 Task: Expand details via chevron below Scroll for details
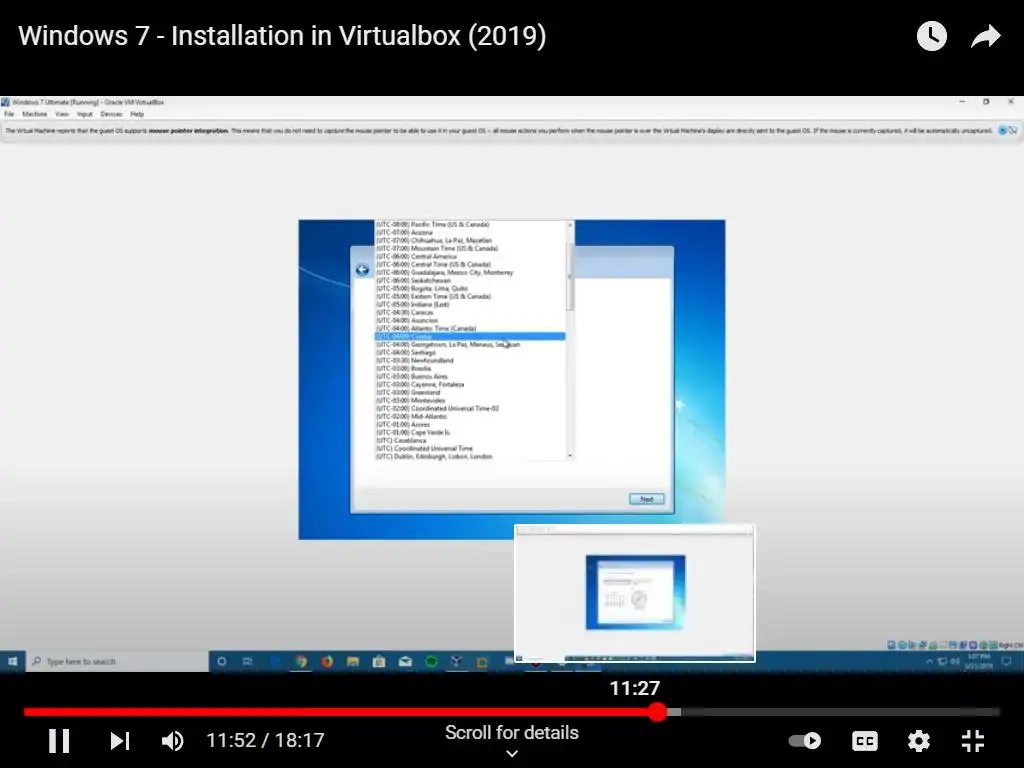(x=512, y=754)
